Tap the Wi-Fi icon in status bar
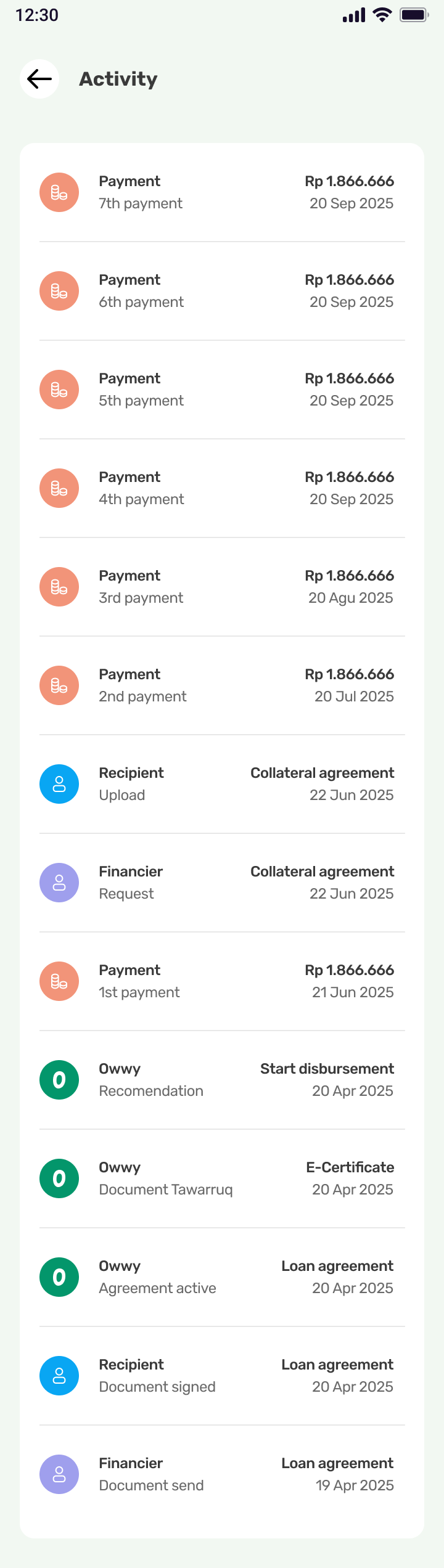 pos(383,15)
